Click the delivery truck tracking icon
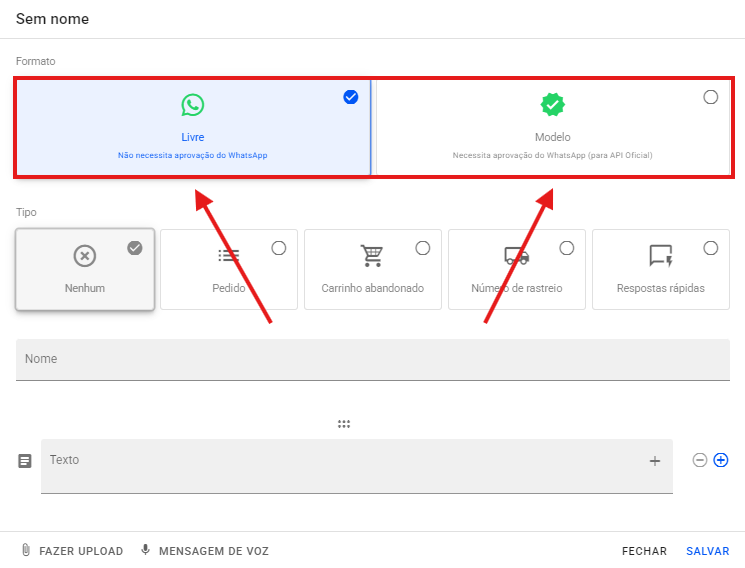The height and width of the screenshot is (568, 745). tap(516, 256)
